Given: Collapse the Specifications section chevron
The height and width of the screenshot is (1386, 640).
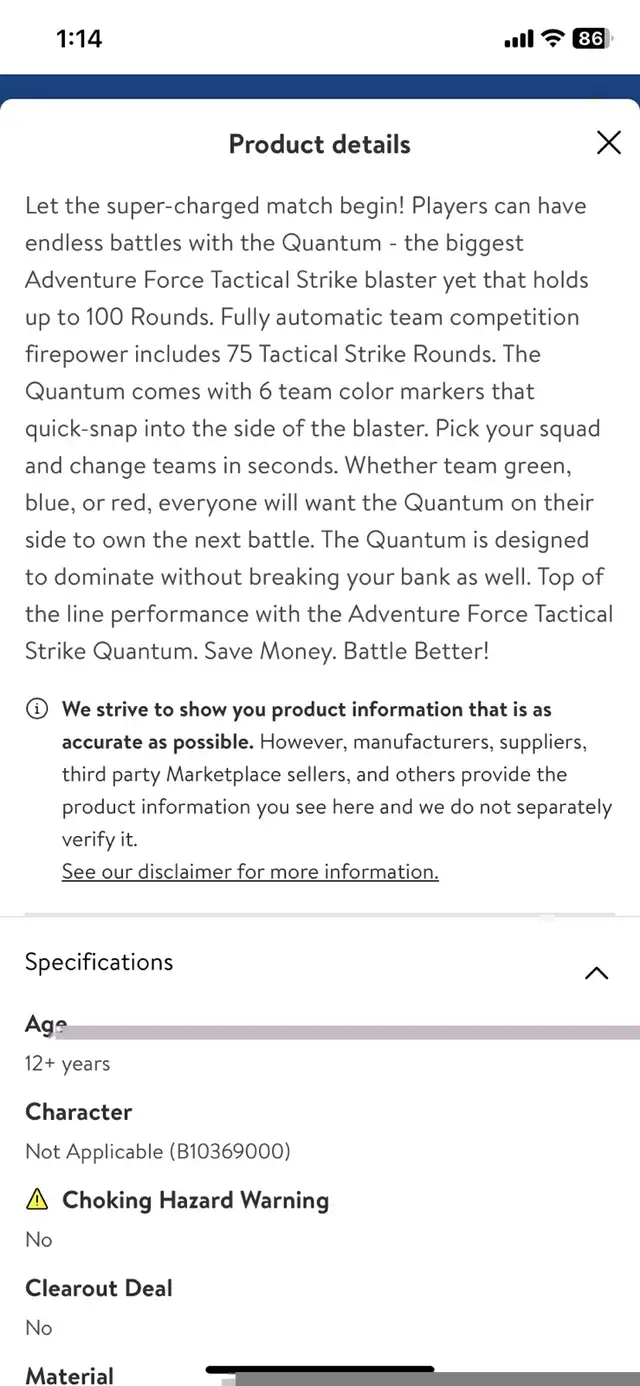Looking at the screenshot, I should tap(596, 972).
